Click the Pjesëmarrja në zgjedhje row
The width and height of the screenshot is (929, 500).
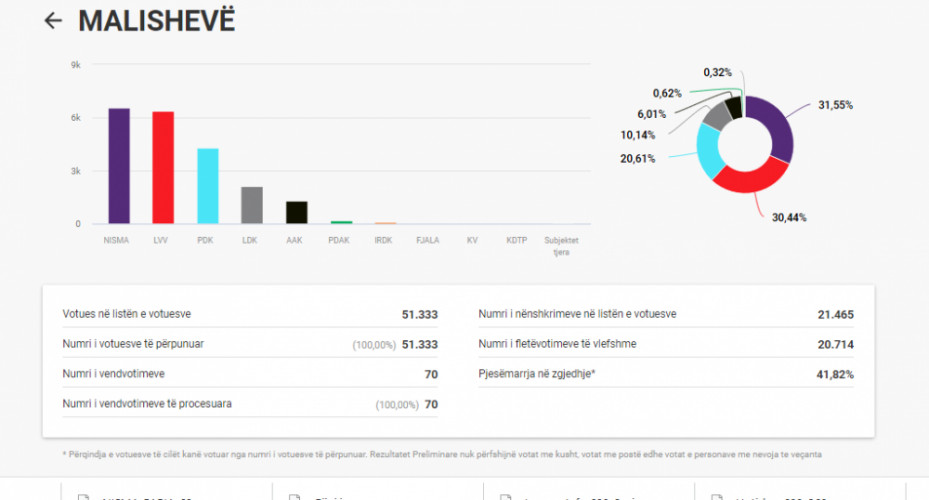[x=666, y=374]
